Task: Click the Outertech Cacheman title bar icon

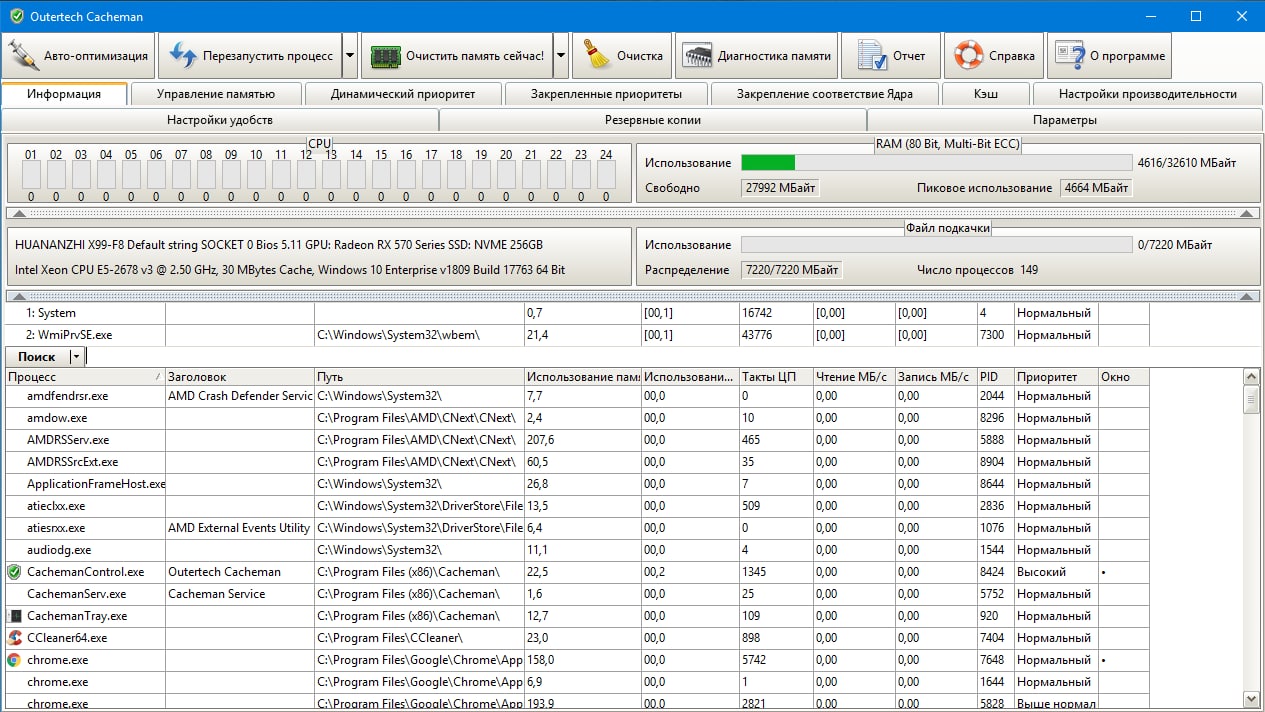Action: (x=17, y=16)
